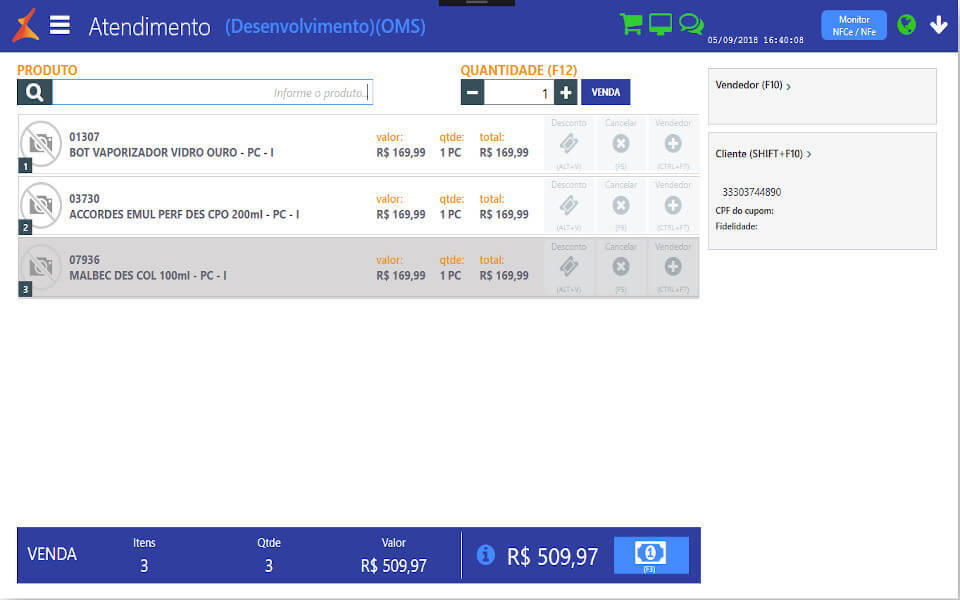The width and height of the screenshot is (960, 600).
Task: Add Vendedor to BOT VAPORIZADOR item
Action: click(673, 144)
